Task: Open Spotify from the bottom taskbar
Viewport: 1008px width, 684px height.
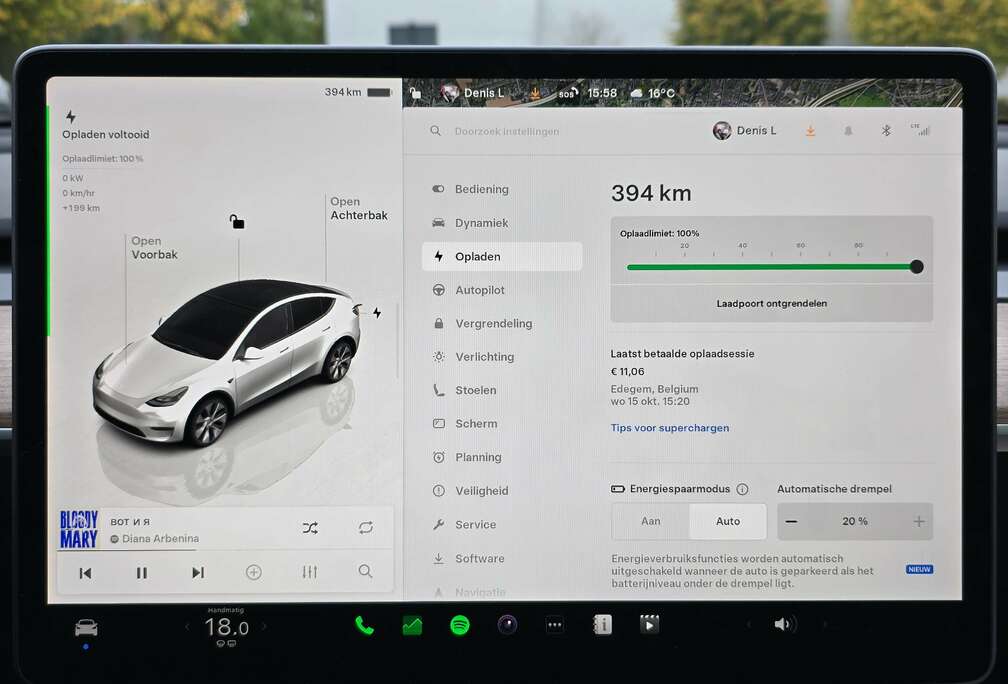Action: point(459,623)
